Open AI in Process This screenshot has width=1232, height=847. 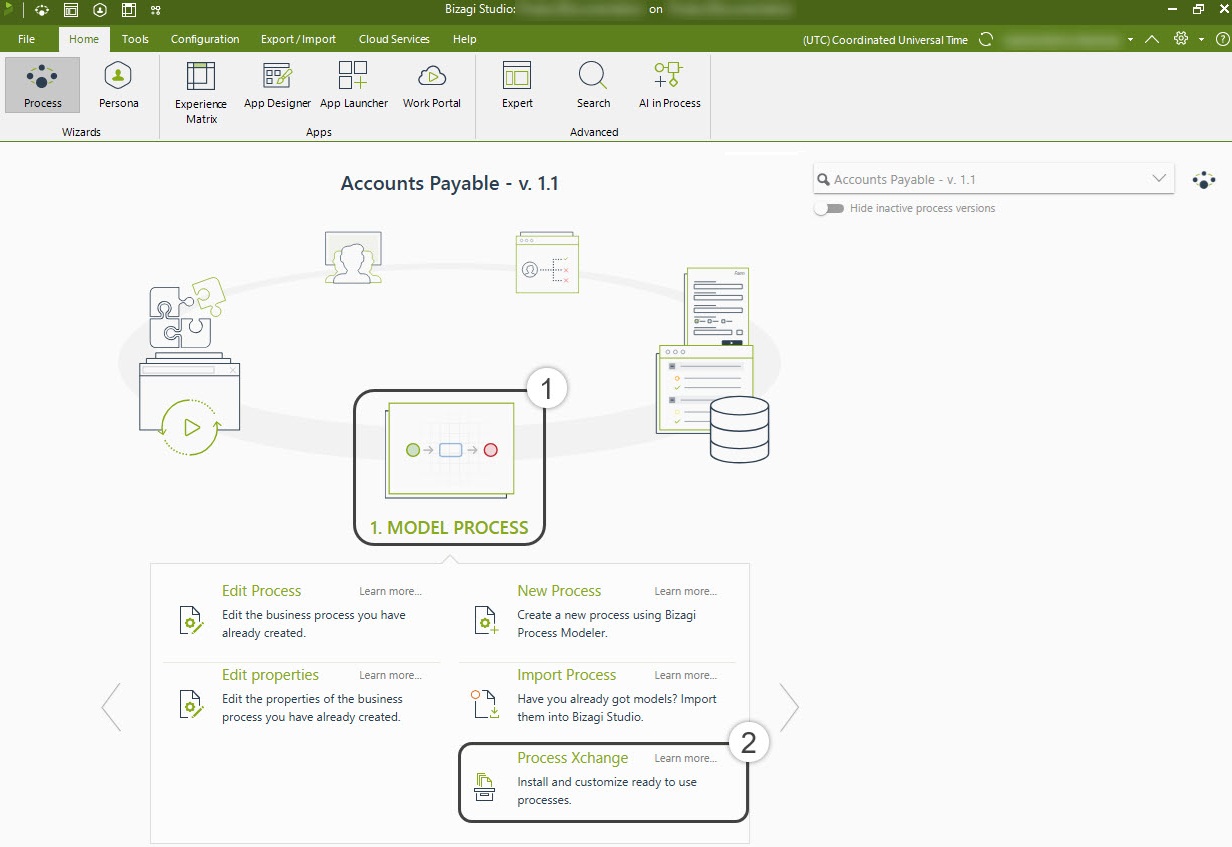[x=668, y=85]
